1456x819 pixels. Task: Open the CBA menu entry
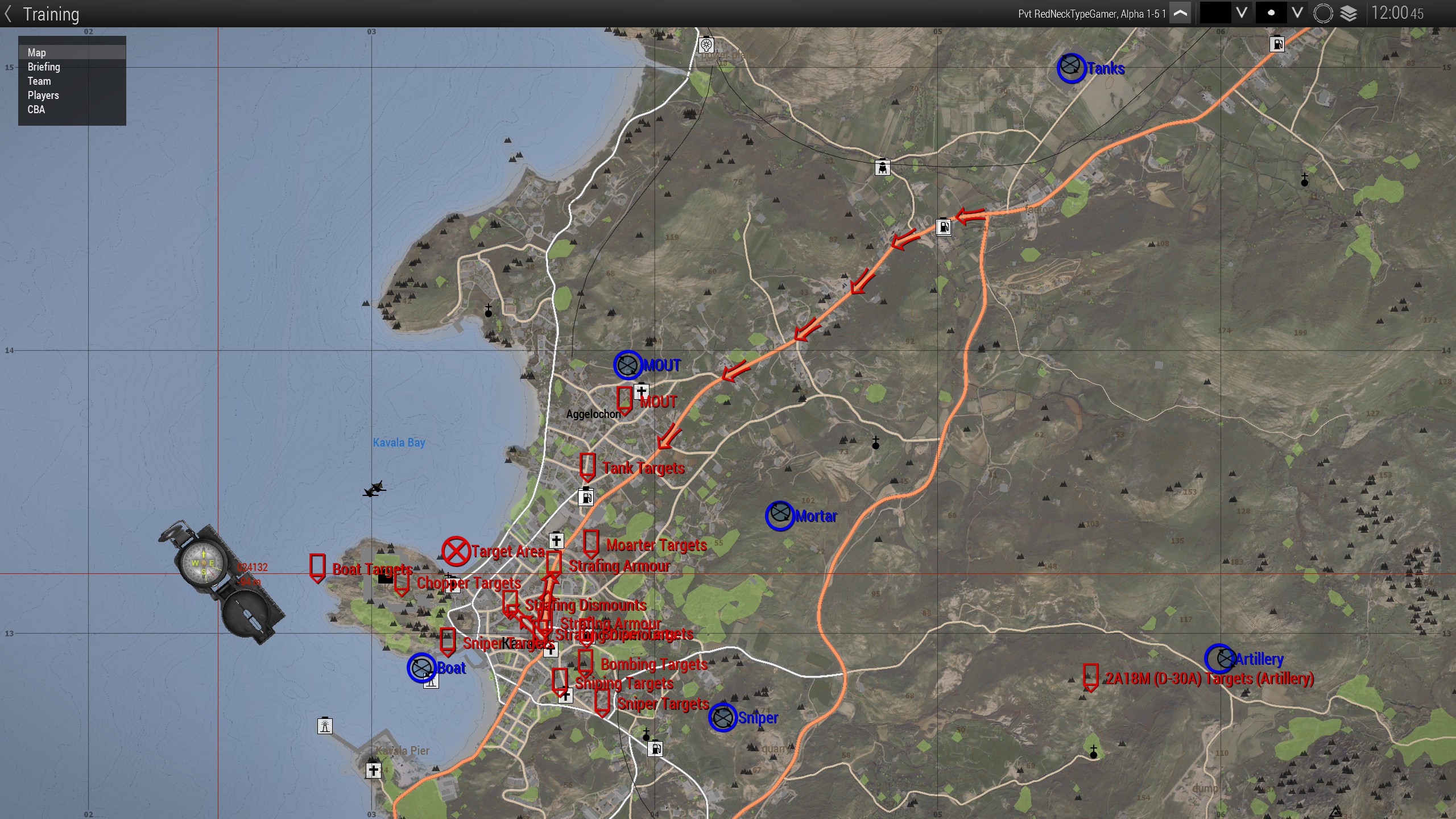pos(36,110)
